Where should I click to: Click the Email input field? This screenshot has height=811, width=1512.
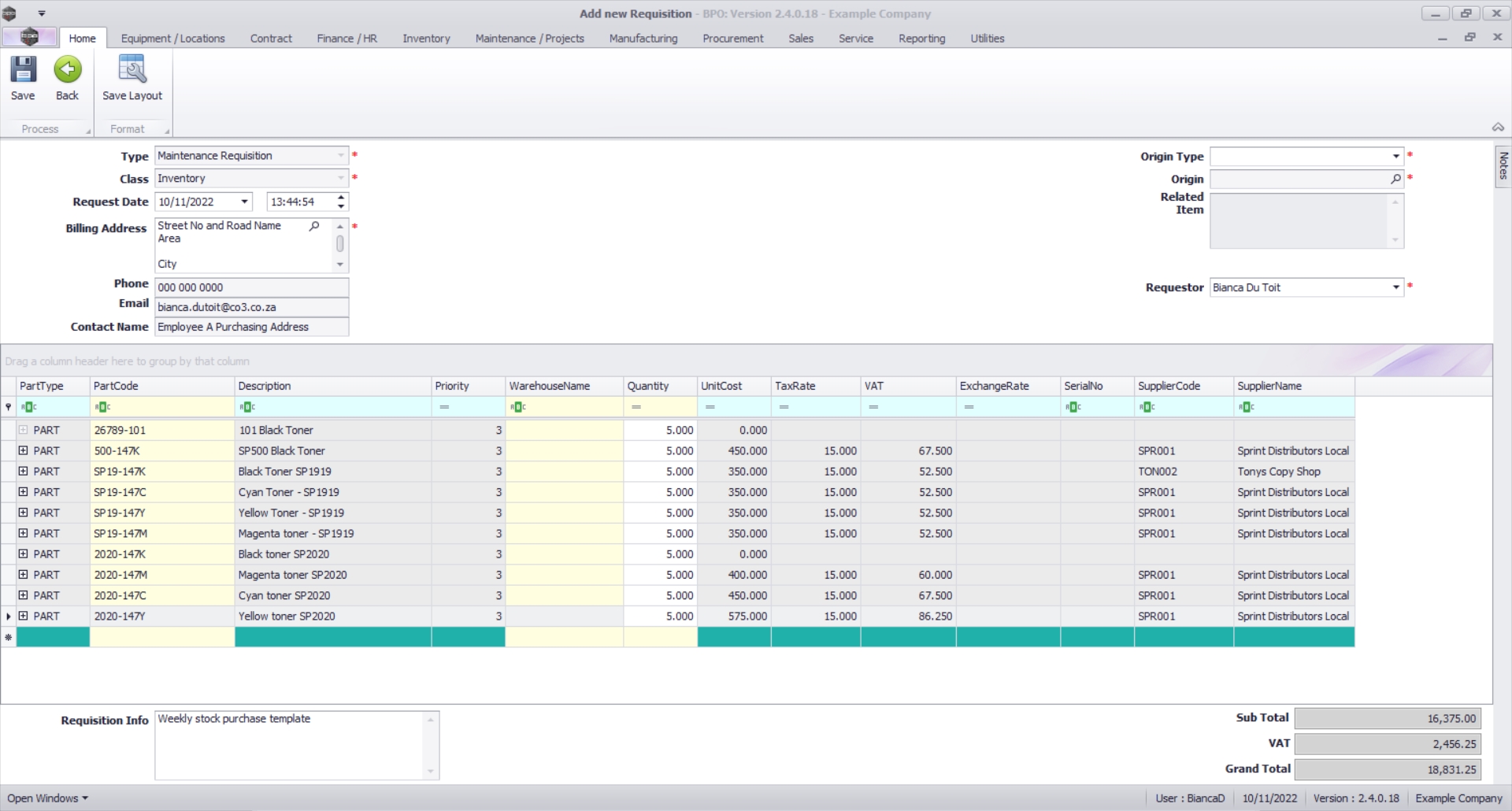click(x=252, y=307)
